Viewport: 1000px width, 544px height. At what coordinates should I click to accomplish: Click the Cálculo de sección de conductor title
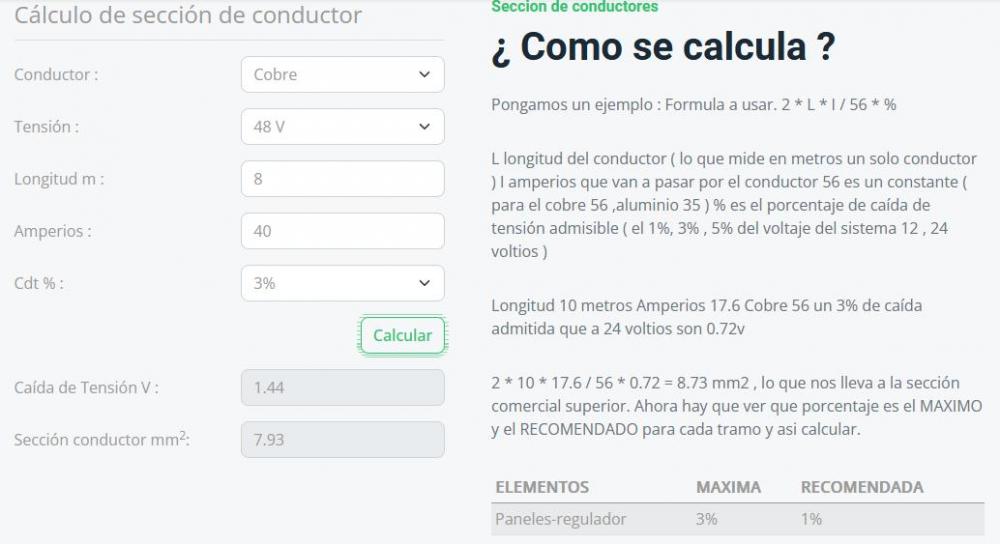click(x=188, y=15)
